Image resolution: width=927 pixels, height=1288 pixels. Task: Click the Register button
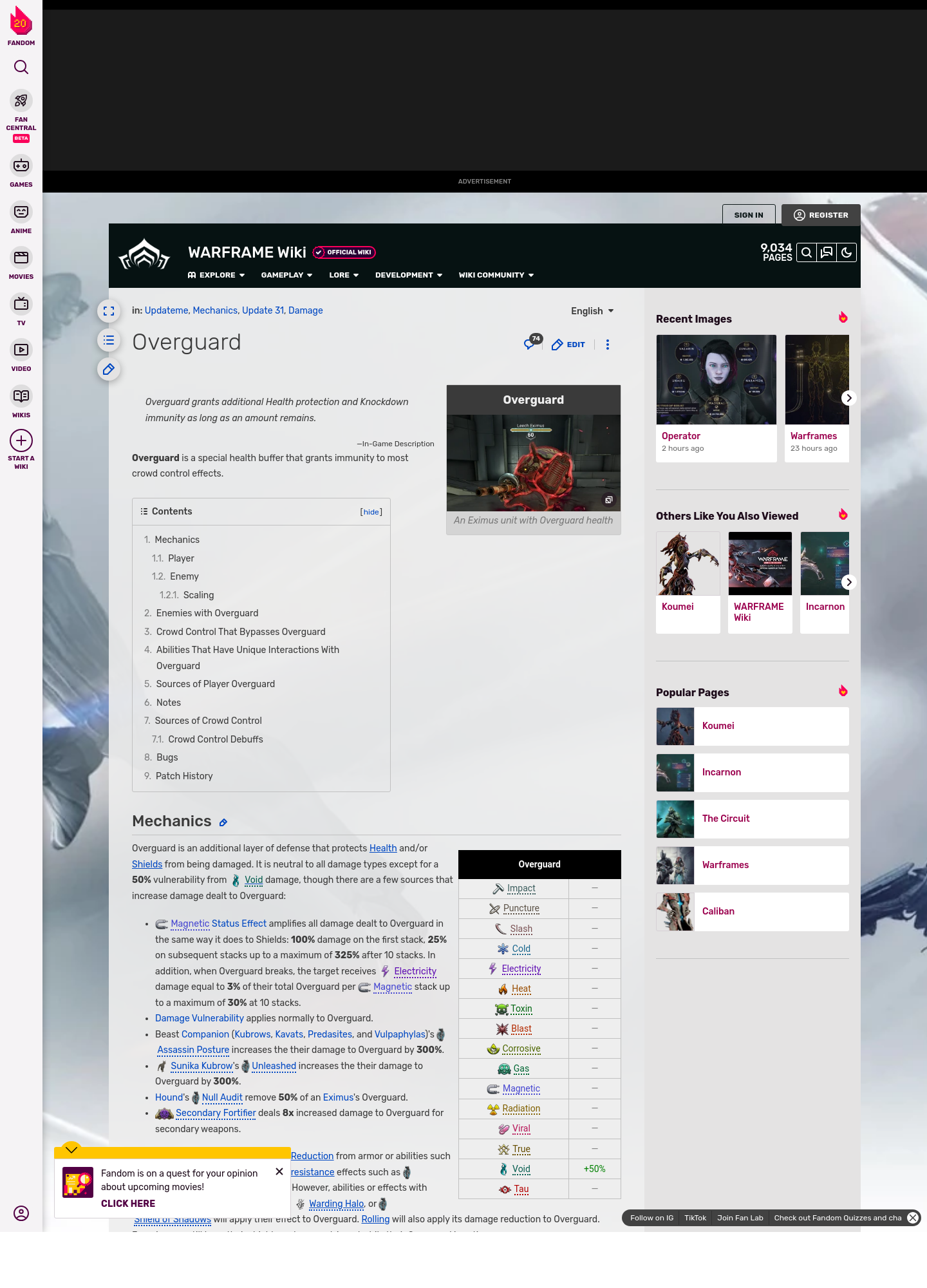pos(821,215)
